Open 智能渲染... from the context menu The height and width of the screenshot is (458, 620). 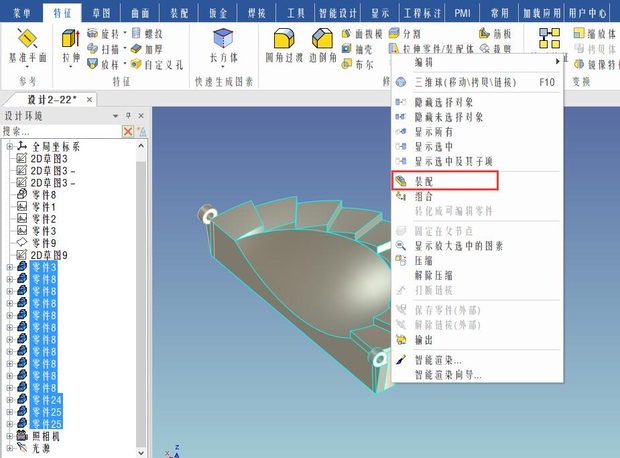477,360
